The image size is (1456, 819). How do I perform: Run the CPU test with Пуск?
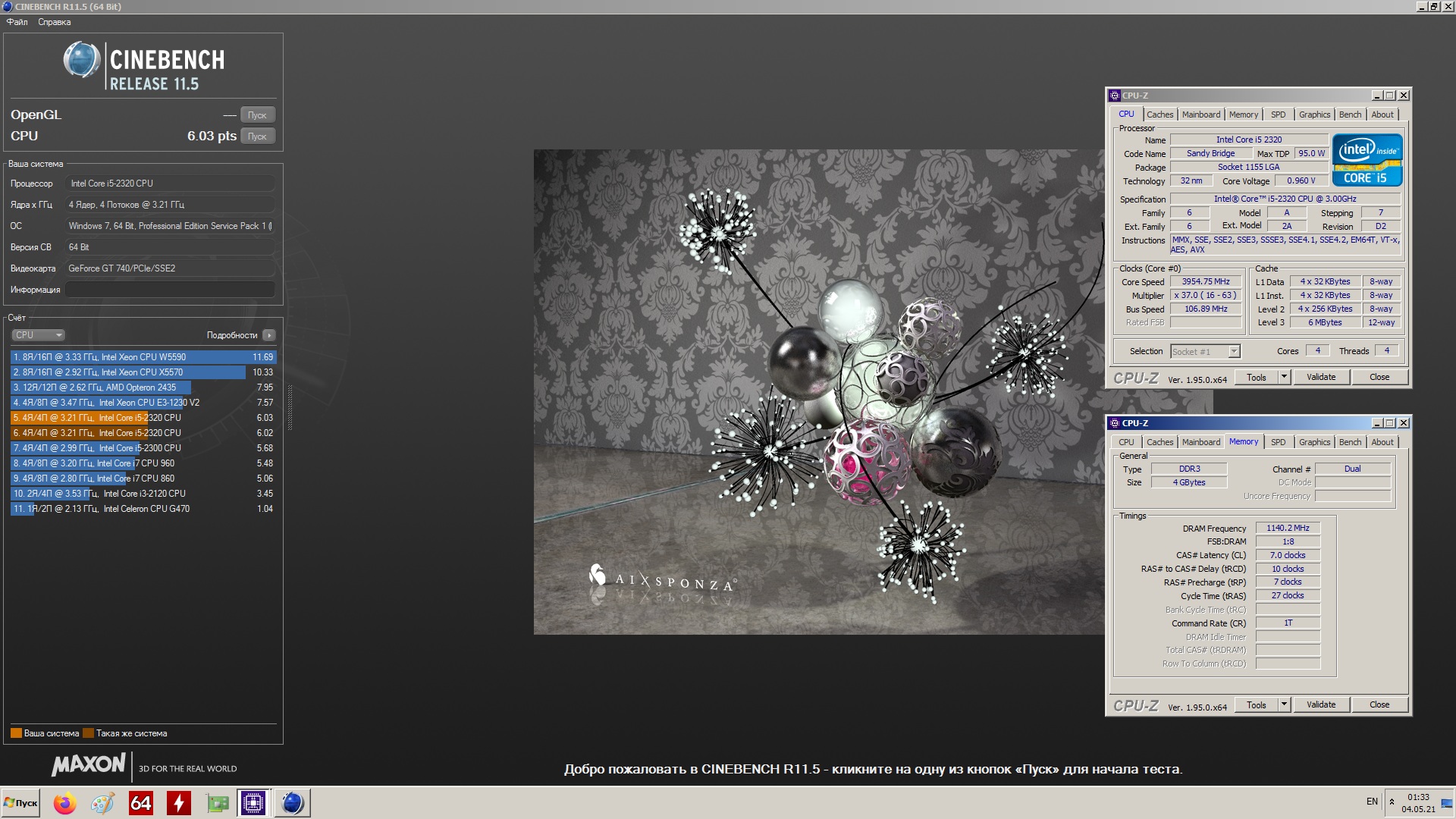tap(258, 136)
